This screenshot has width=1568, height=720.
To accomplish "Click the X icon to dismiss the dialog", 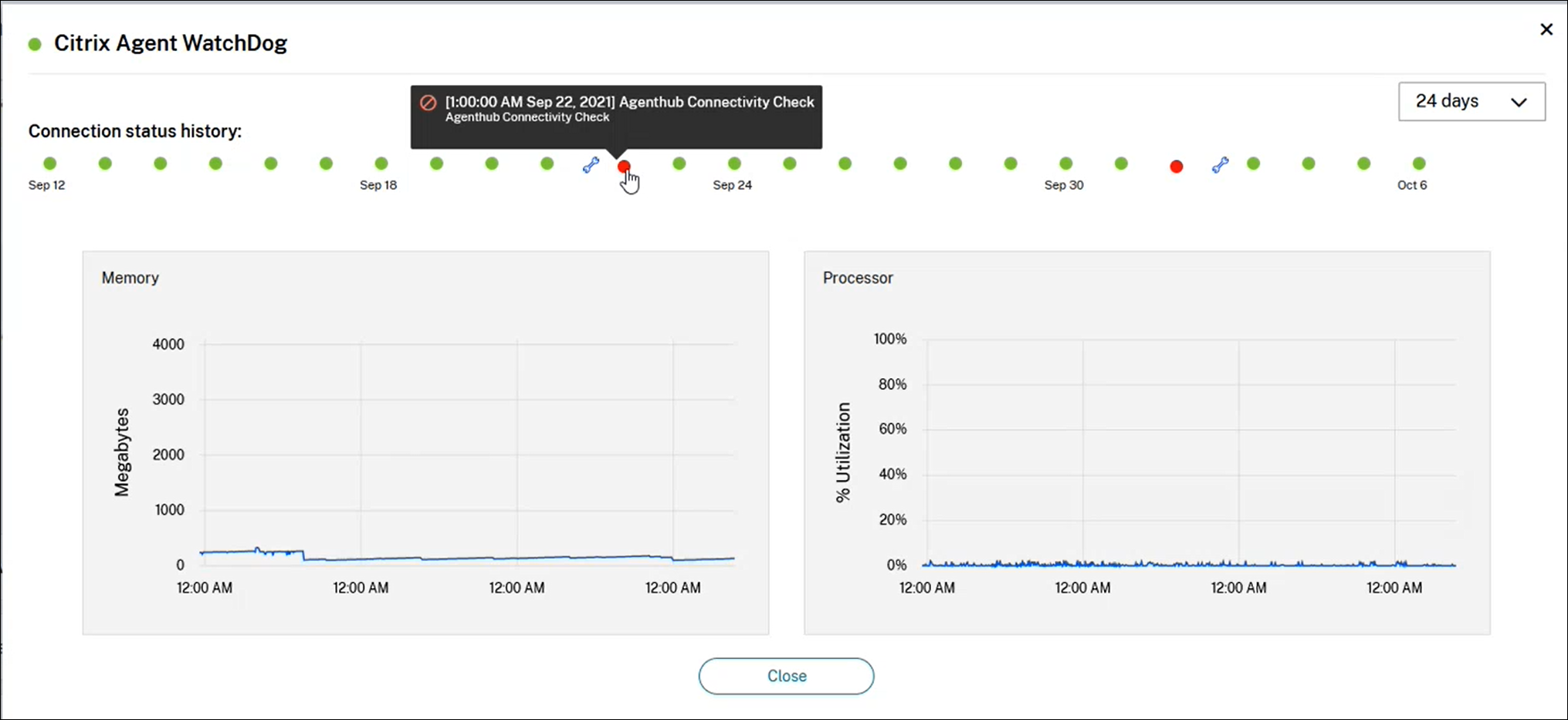I will pos(1546,29).
